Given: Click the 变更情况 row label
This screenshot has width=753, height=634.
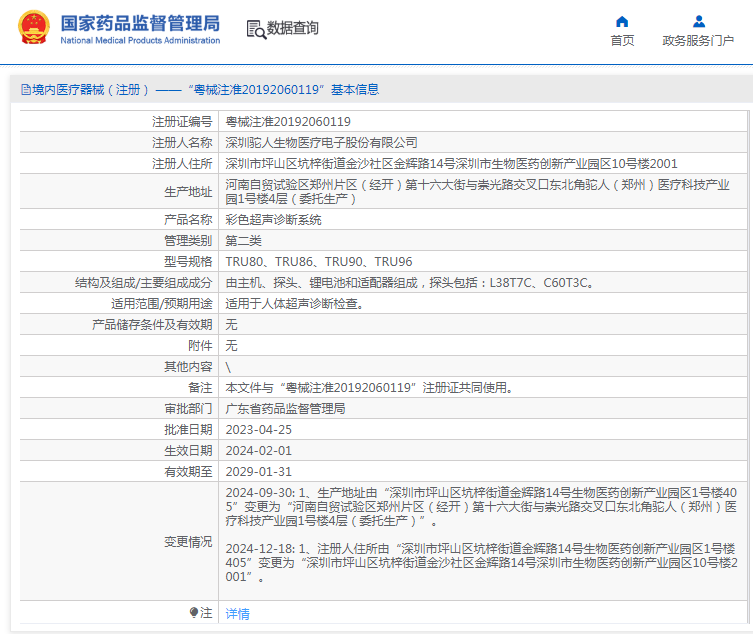Looking at the screenshot, I should pyautogui.click(x=188, y=542).
